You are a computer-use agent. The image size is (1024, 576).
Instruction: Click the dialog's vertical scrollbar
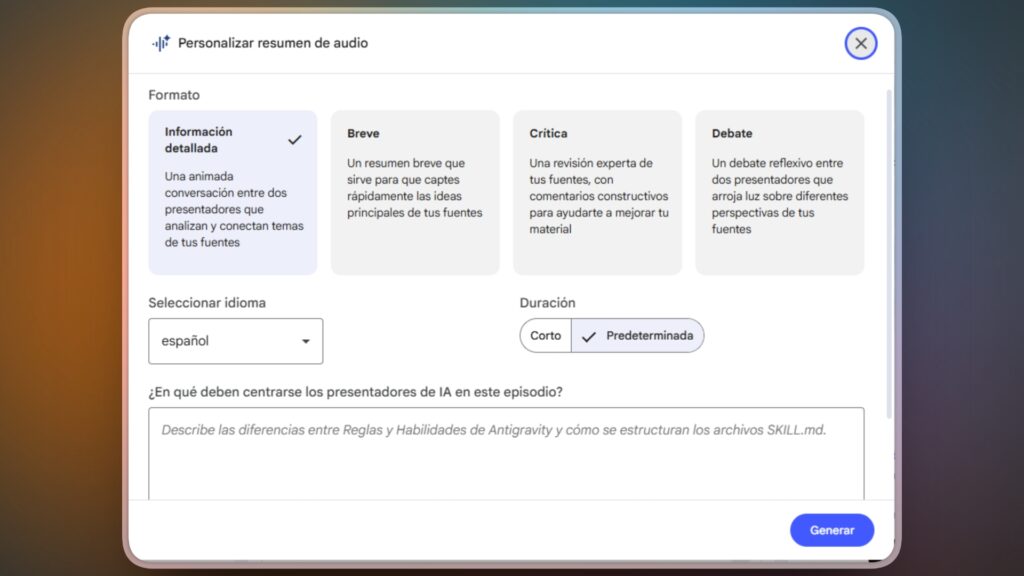[889, 250]
